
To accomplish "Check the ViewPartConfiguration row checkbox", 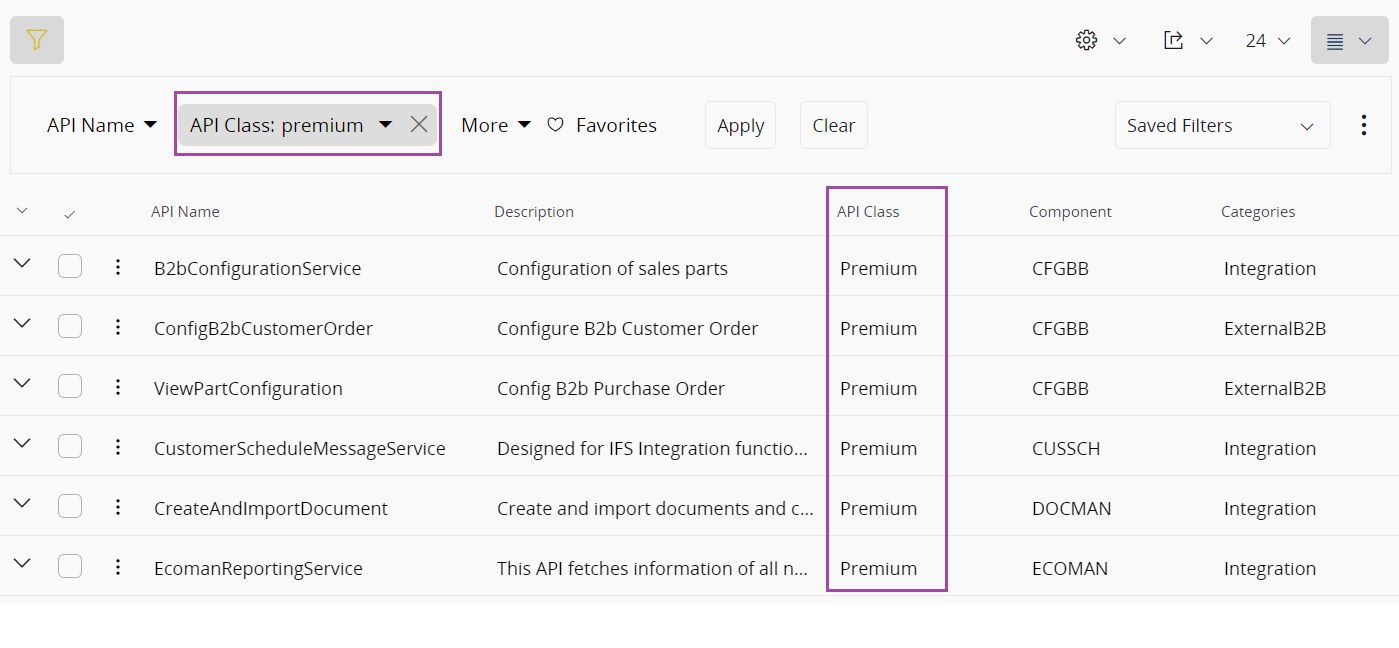I will coord(70,387).
